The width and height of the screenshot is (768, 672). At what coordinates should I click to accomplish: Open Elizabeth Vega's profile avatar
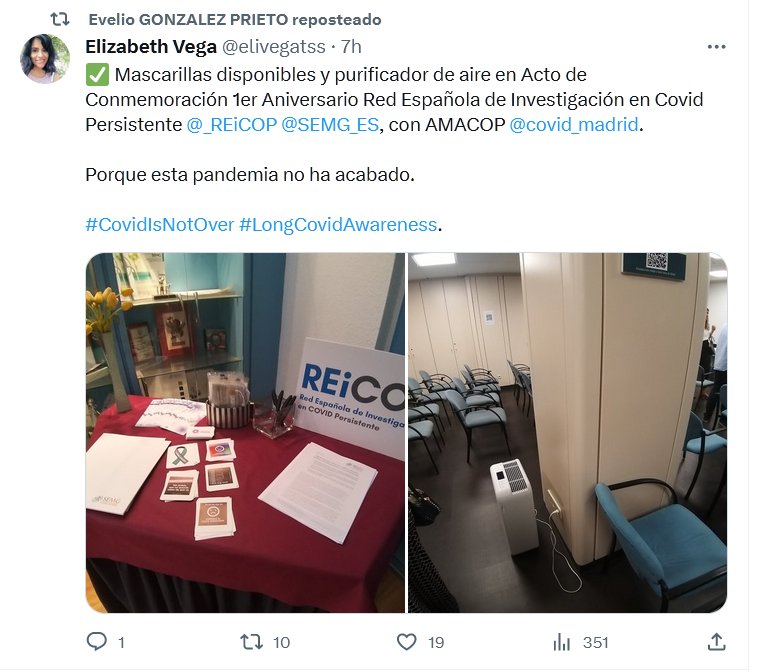tap(45, 59)
